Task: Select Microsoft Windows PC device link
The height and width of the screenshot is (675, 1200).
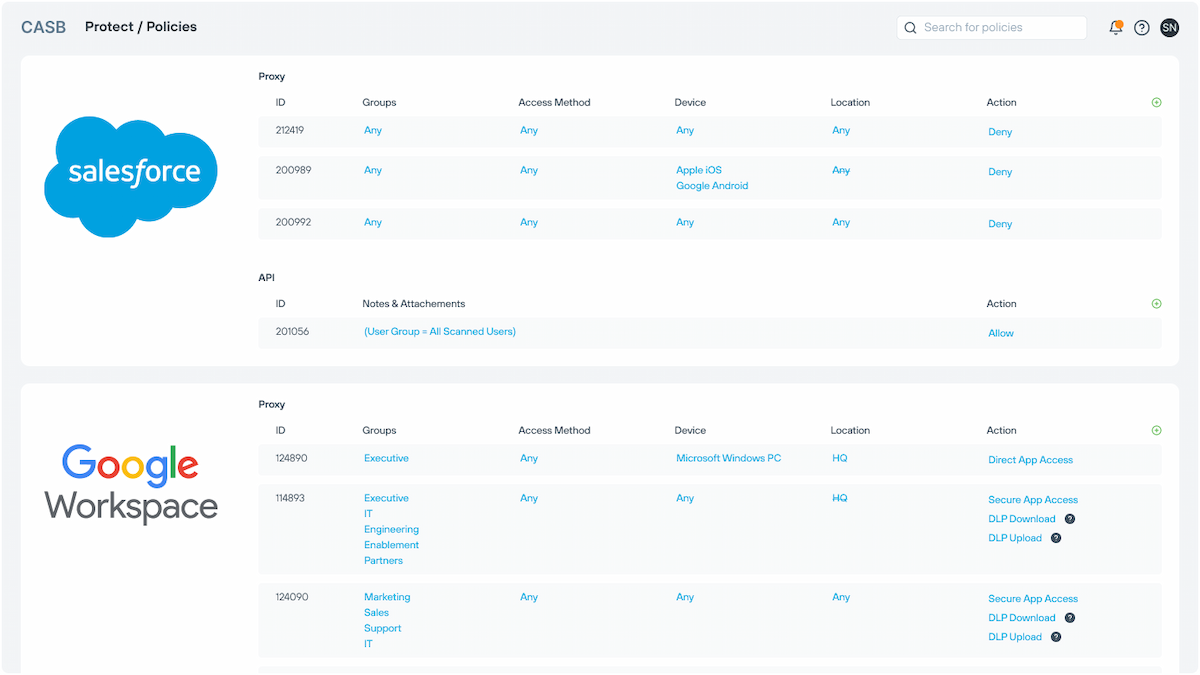Action: click(728, 458)
